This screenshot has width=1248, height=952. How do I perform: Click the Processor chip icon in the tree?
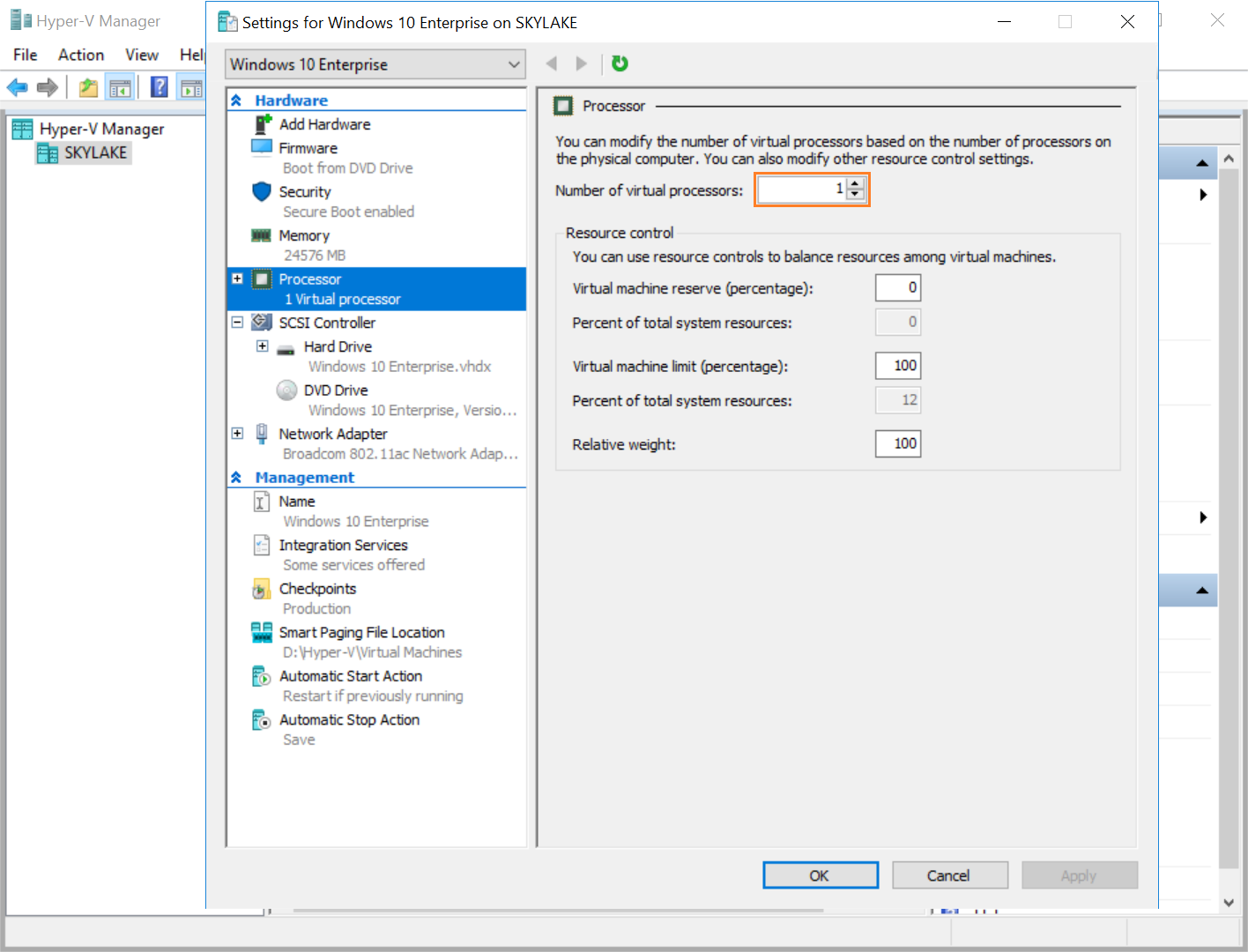click(262, 279)
